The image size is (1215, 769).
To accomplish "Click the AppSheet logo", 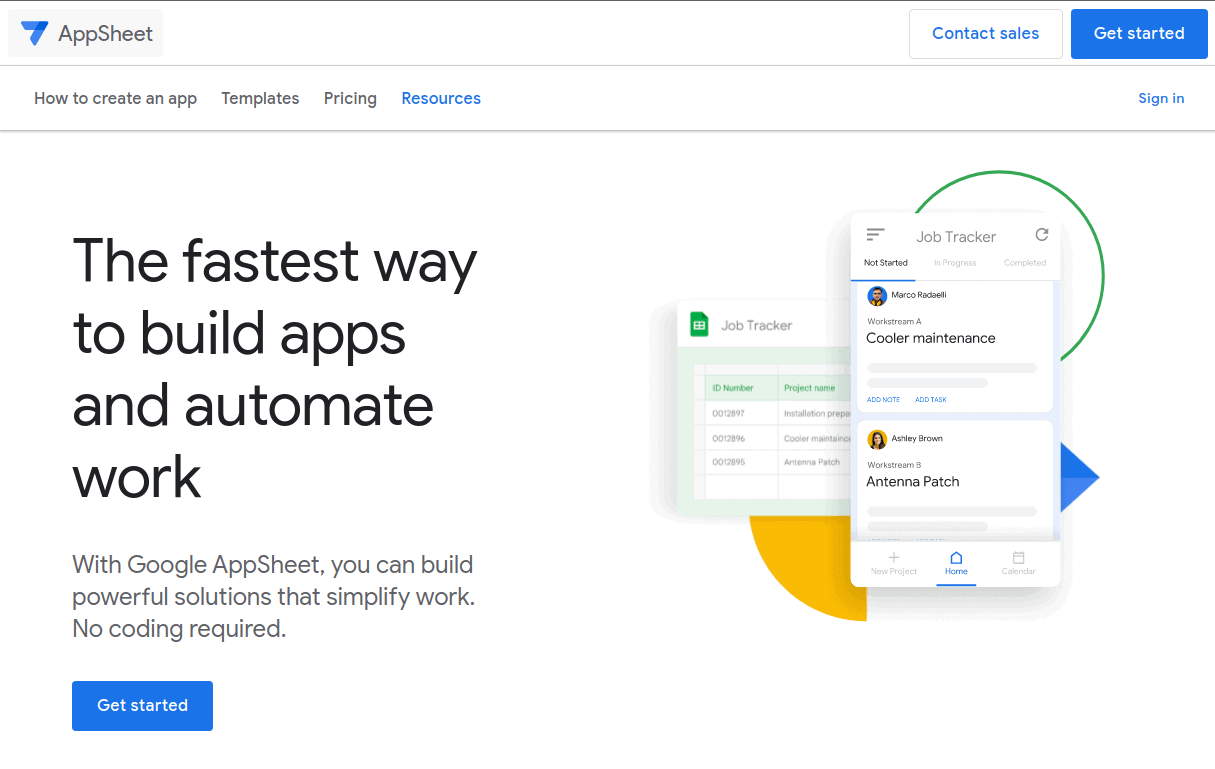I will click(86, 33).
